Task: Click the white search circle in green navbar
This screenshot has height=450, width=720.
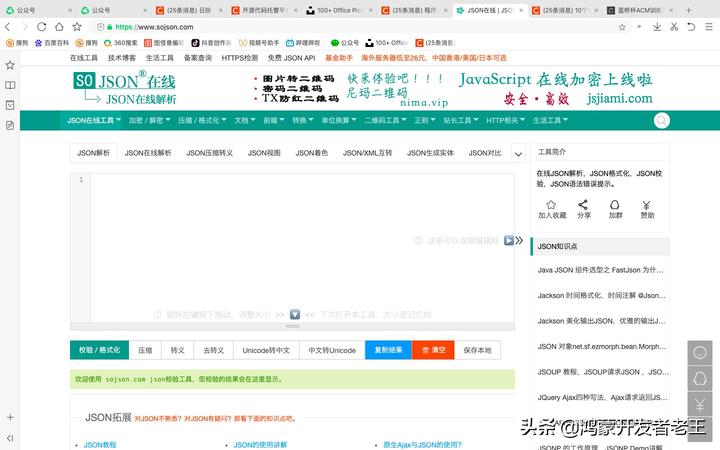Action: 662,121
